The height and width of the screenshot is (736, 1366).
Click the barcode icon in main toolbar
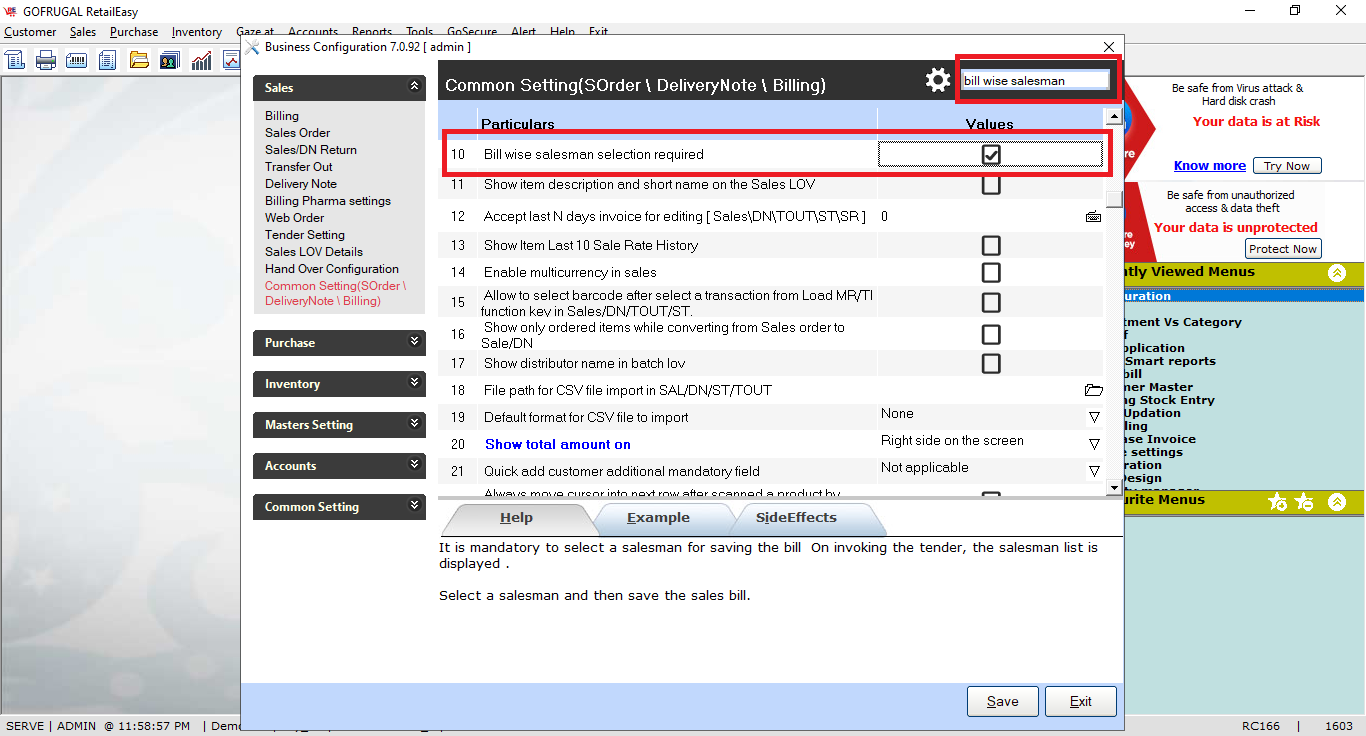coord(77,61)
